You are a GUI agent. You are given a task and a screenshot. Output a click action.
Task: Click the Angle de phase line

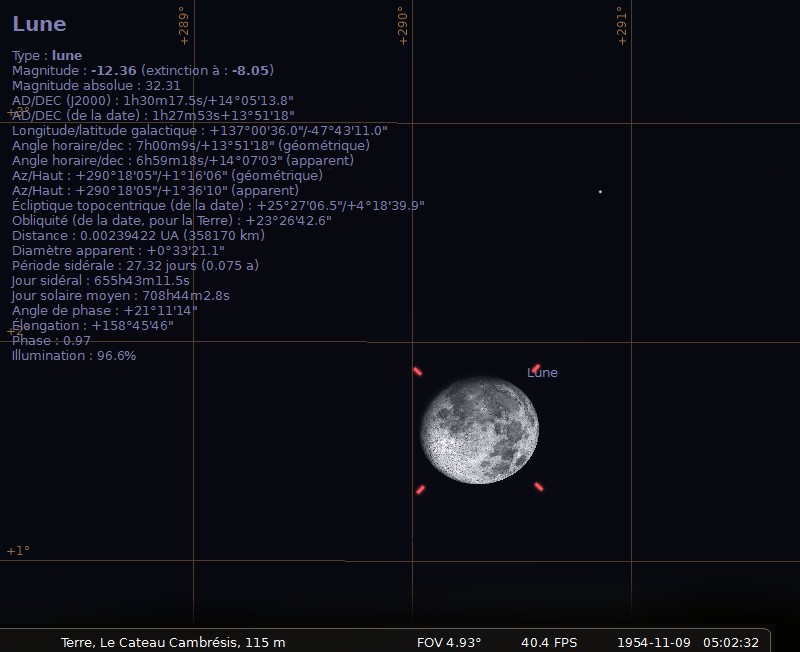click(105, 310)
